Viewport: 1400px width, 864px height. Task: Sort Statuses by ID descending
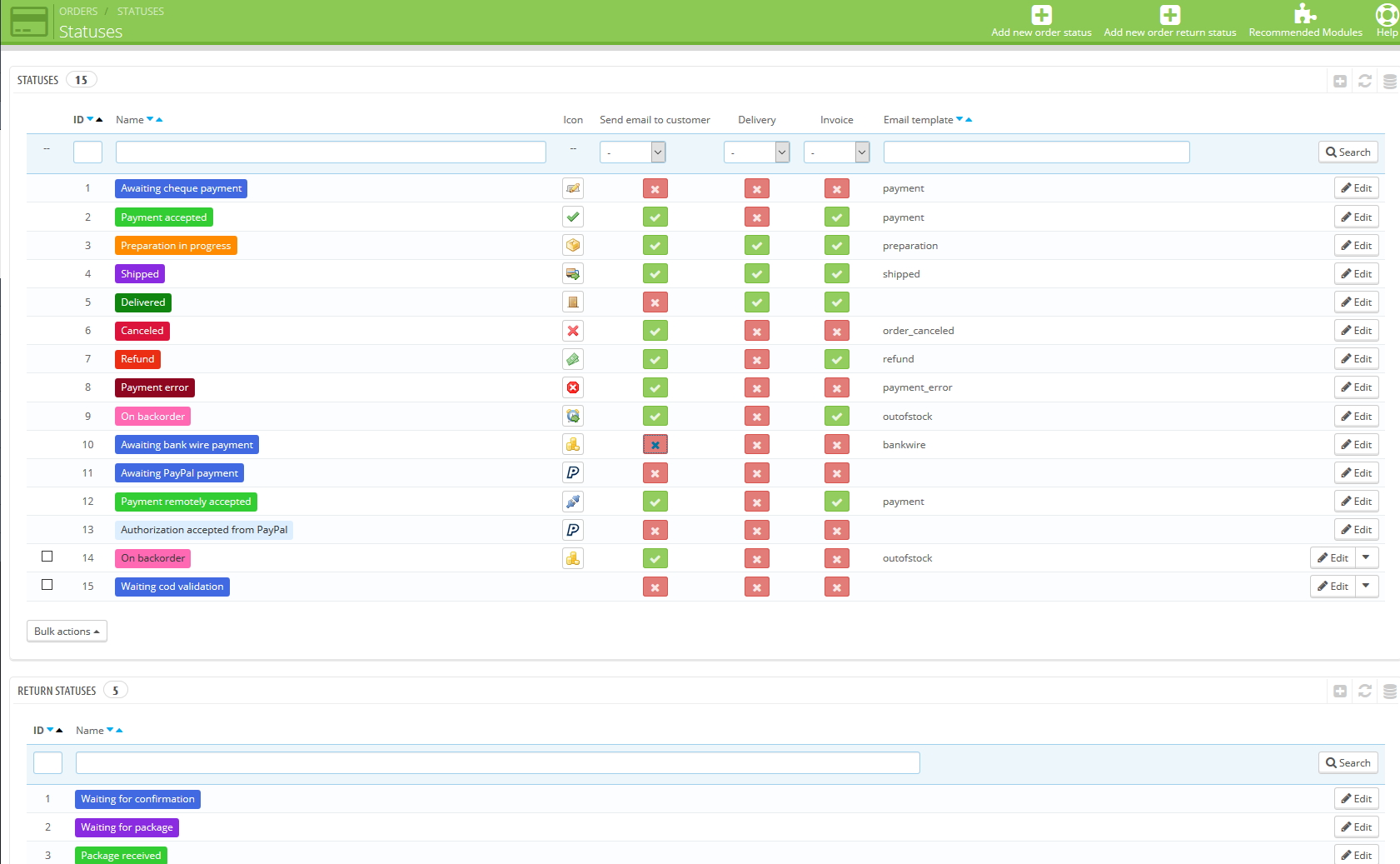point(90,119)
